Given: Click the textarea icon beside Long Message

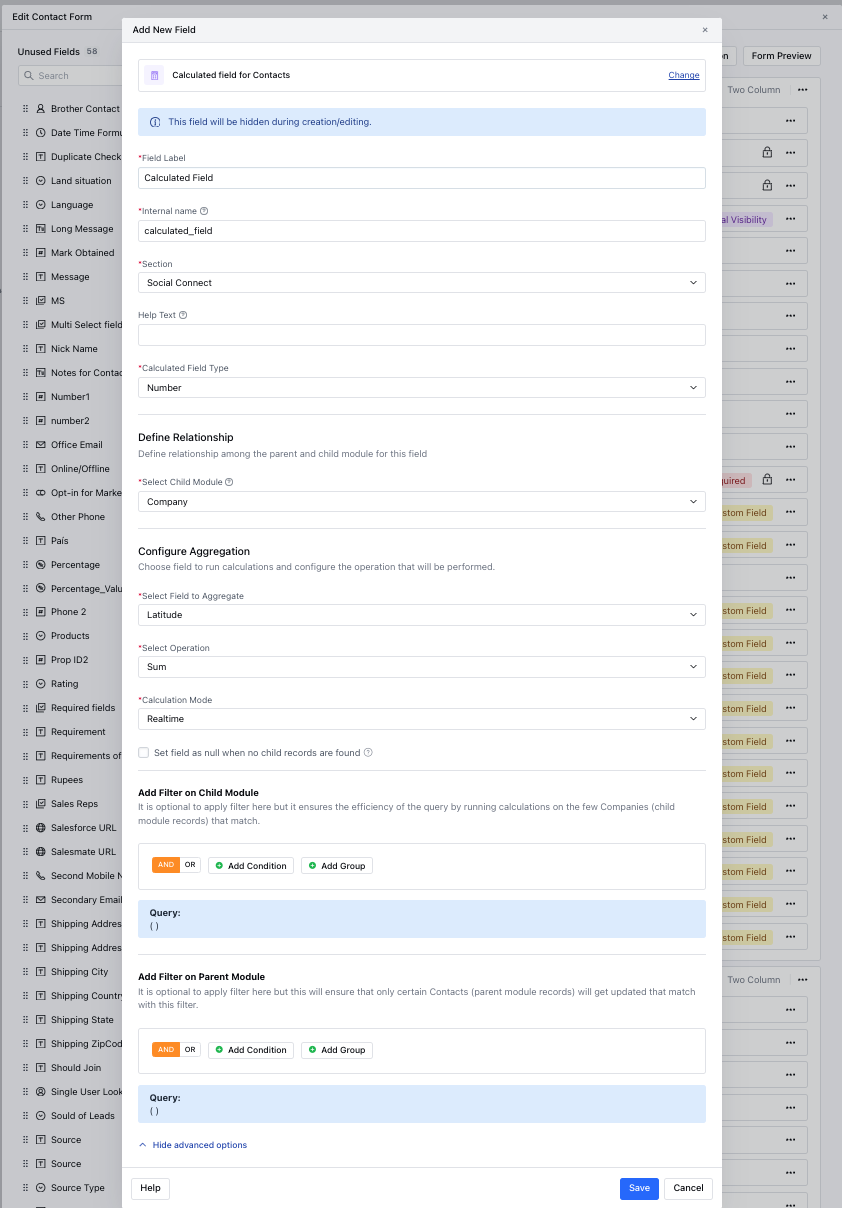Looking at the screenshot, I should pos(41,229).
